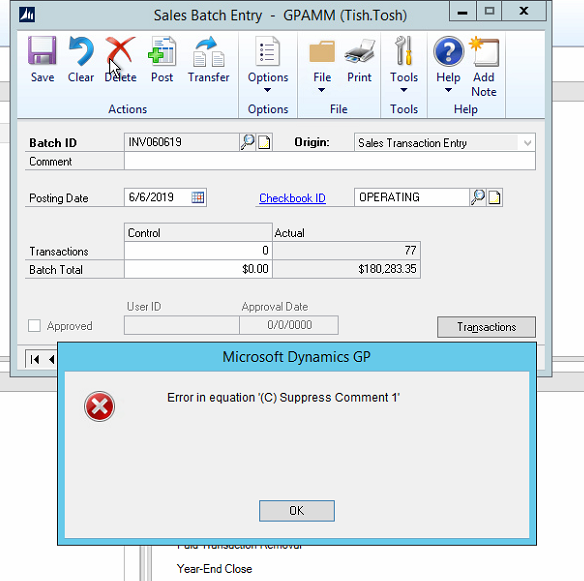Toggle the Approved checkbox
The width and height of the screenshot is (584, 581).
(x=34, y=326)
